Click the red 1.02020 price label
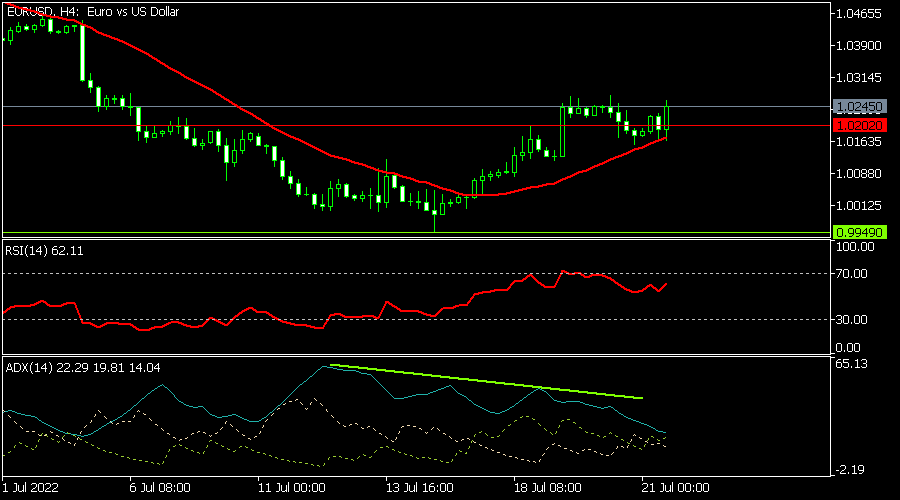The width and height of the screenshot is (900, 500). [x=859, y=125]
